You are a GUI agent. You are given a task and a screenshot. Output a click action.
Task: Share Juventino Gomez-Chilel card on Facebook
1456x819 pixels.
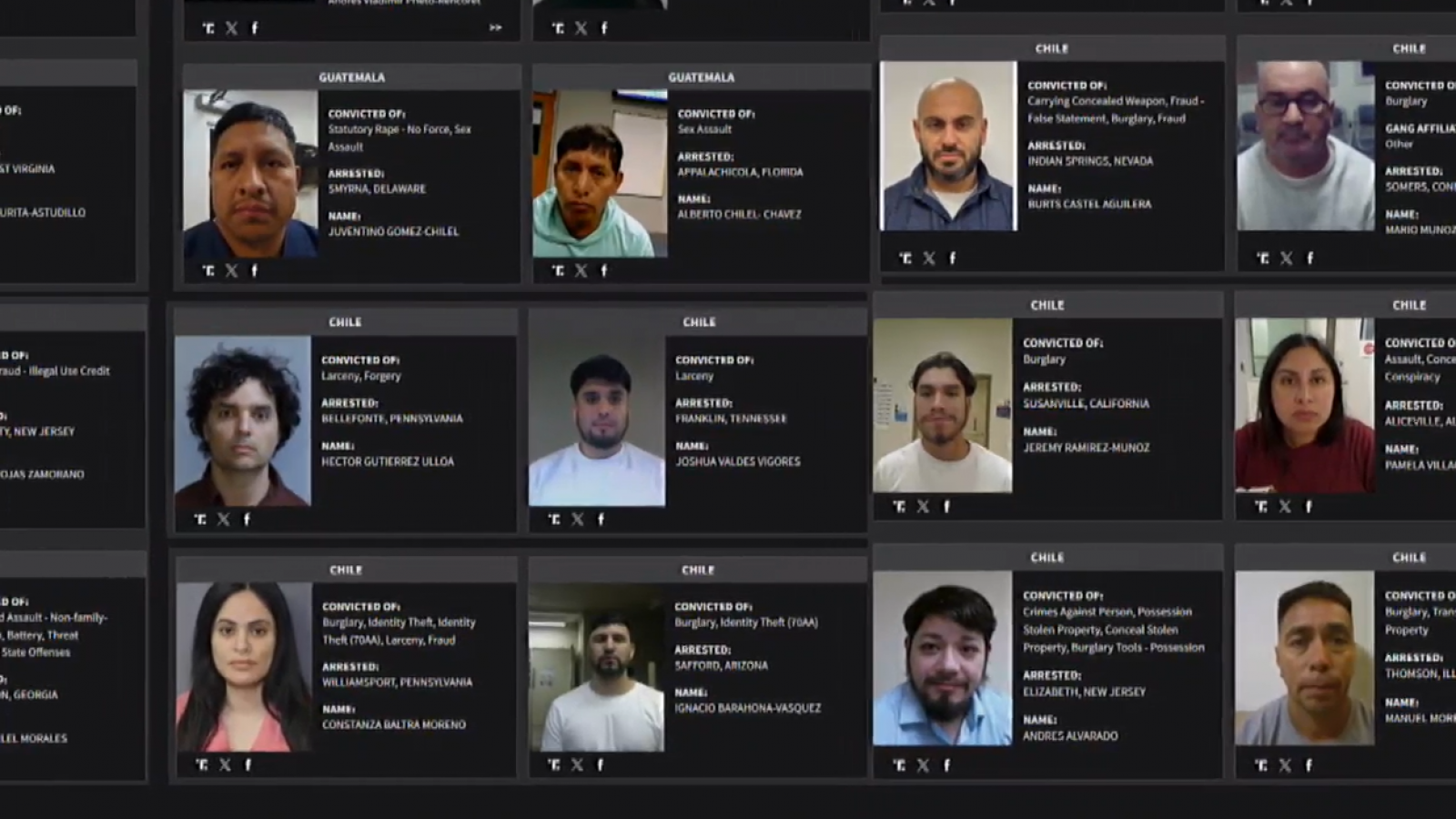pos(254,270)
